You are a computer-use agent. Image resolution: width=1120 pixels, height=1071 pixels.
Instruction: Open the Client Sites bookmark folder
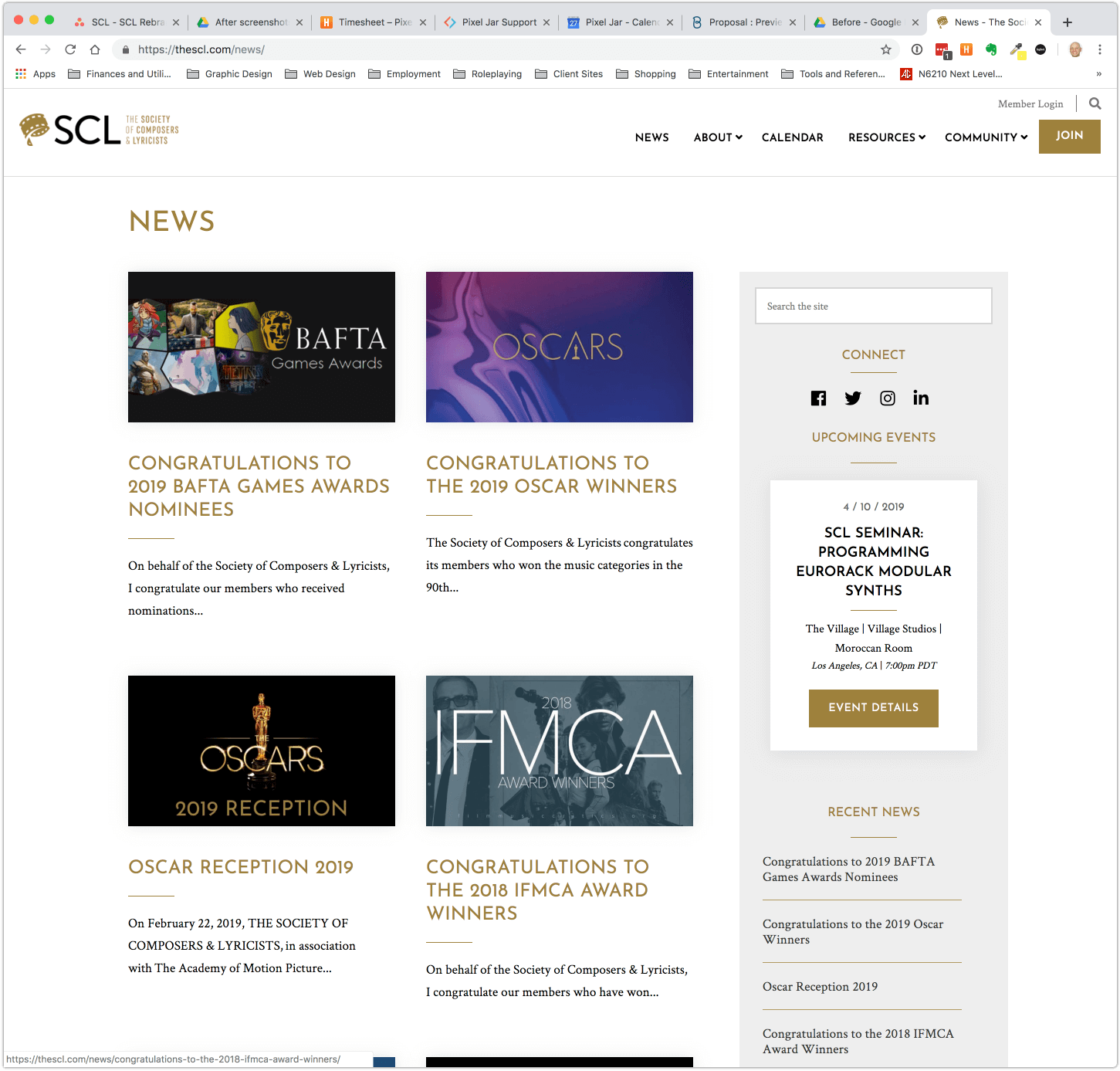[569, 74]
